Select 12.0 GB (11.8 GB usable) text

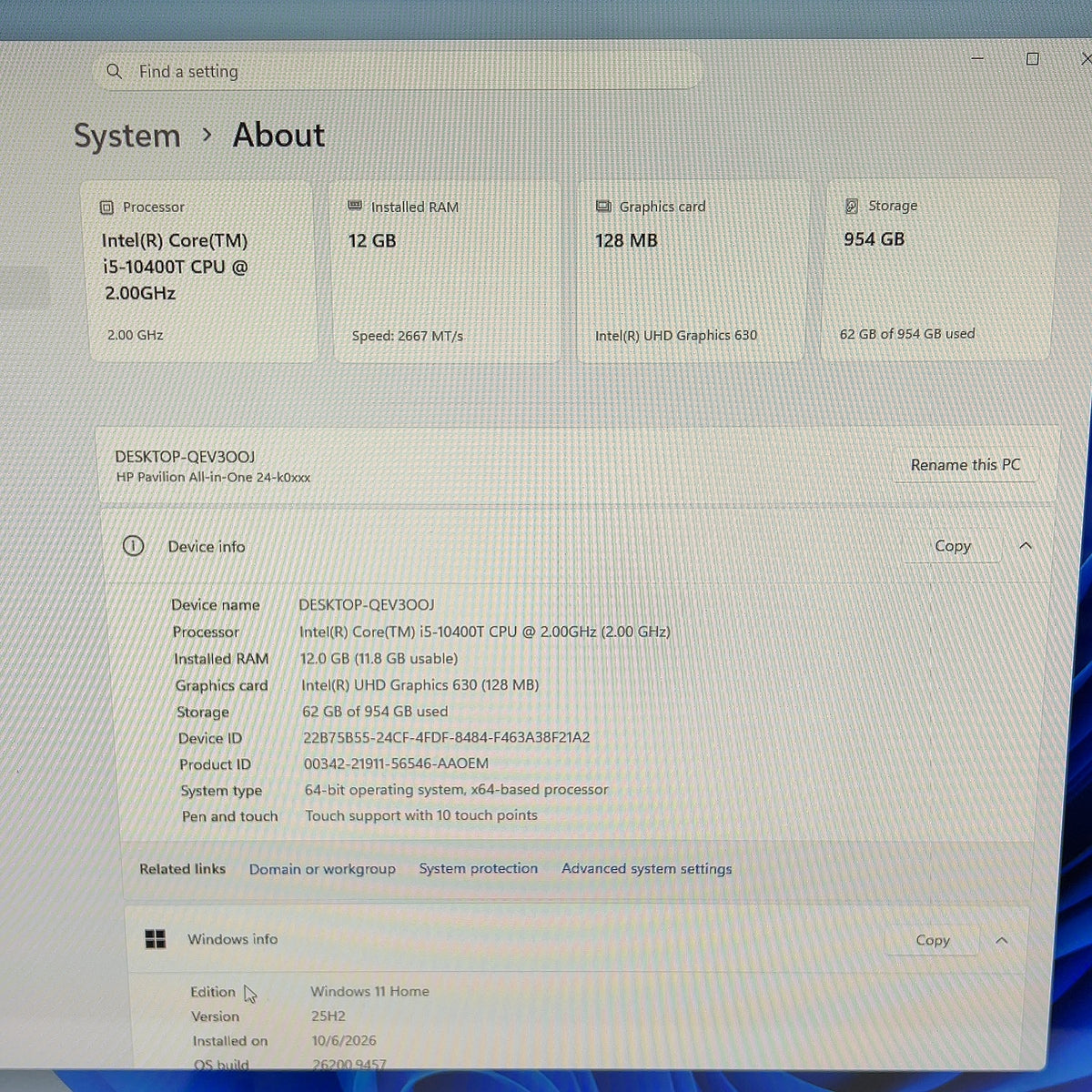[379, 658]
